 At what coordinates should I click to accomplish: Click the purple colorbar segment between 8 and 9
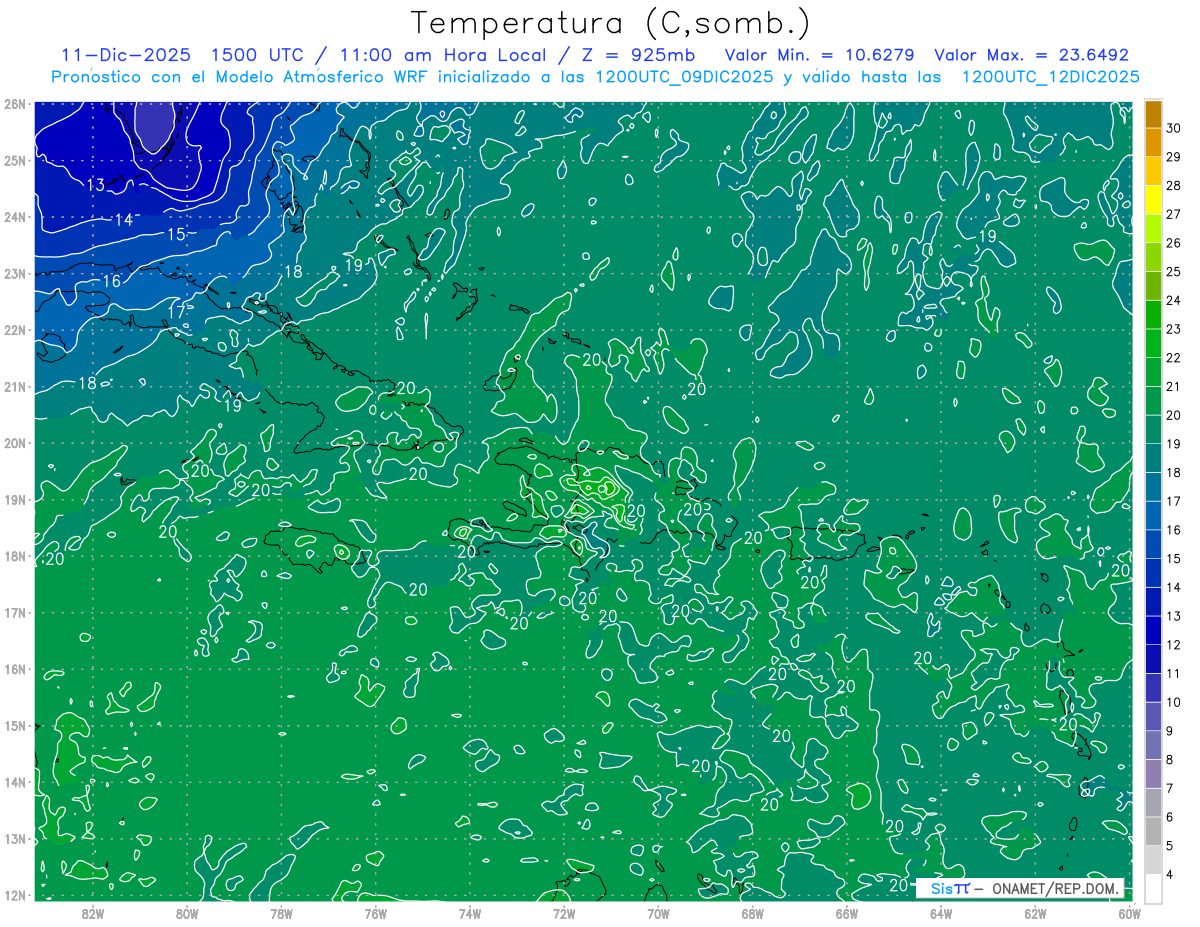1153,745
